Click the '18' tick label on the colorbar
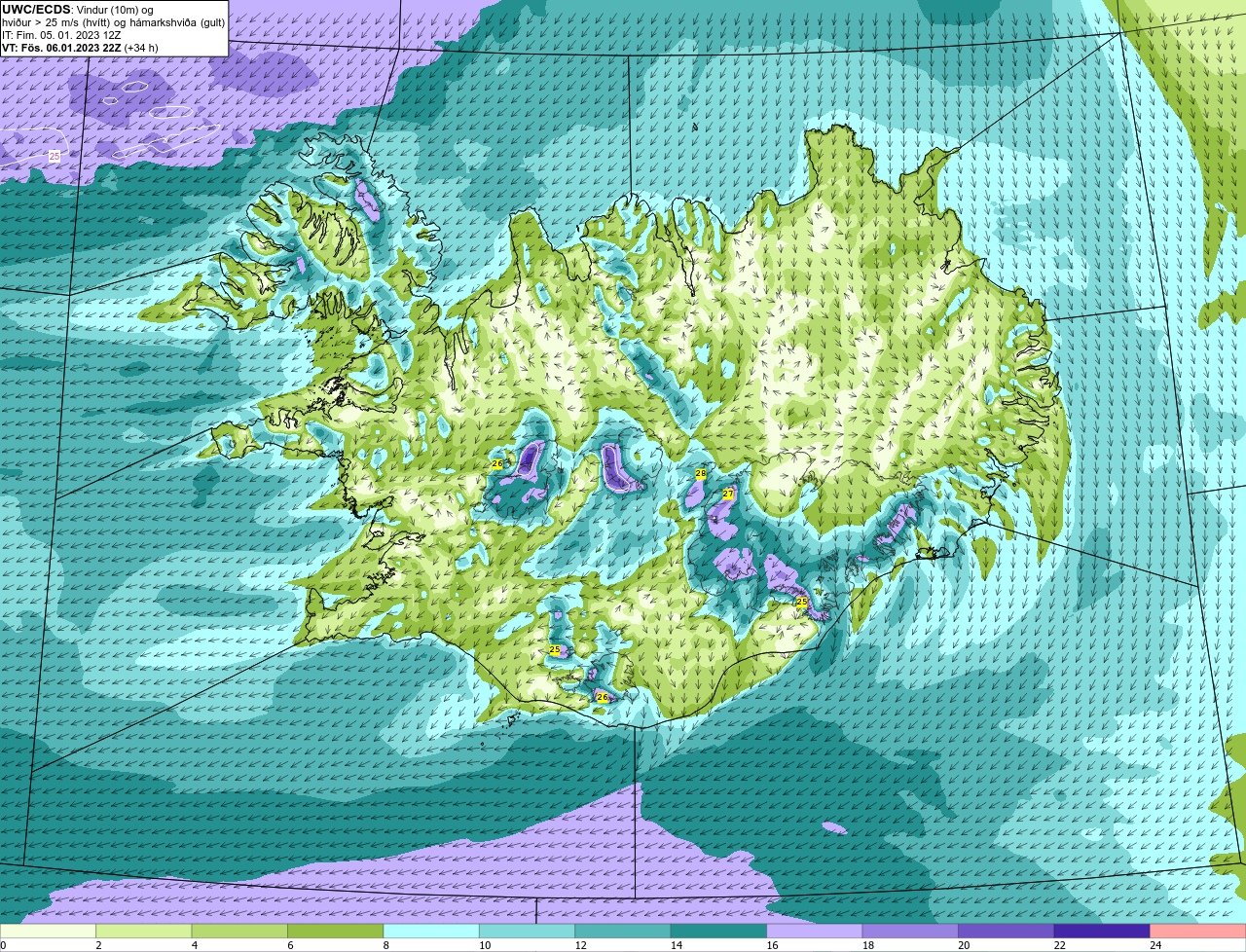Screen dimensions: 1246x952 tap(867, 945)
